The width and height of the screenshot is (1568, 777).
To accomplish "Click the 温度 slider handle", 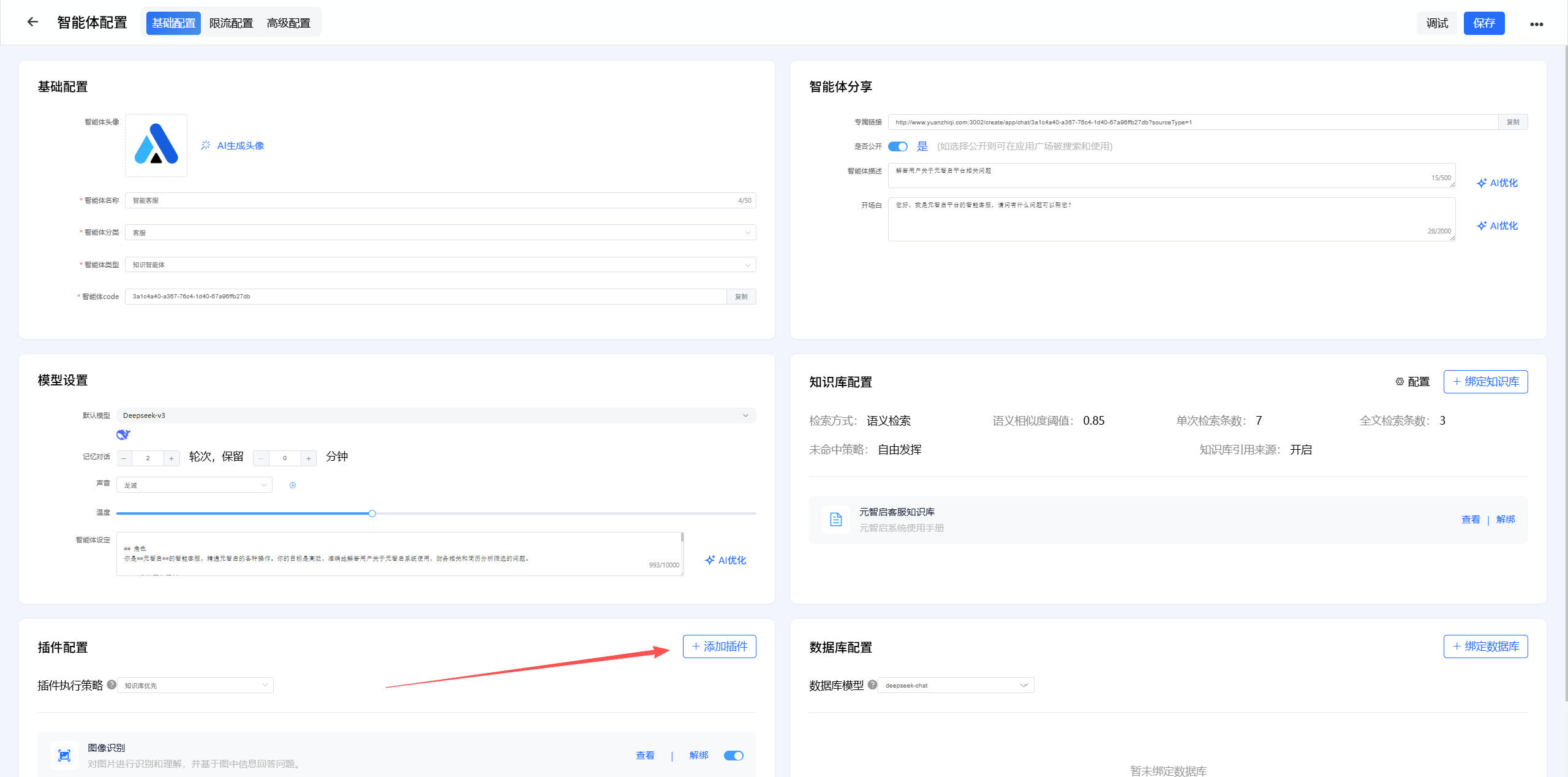I will click(372, 514).
